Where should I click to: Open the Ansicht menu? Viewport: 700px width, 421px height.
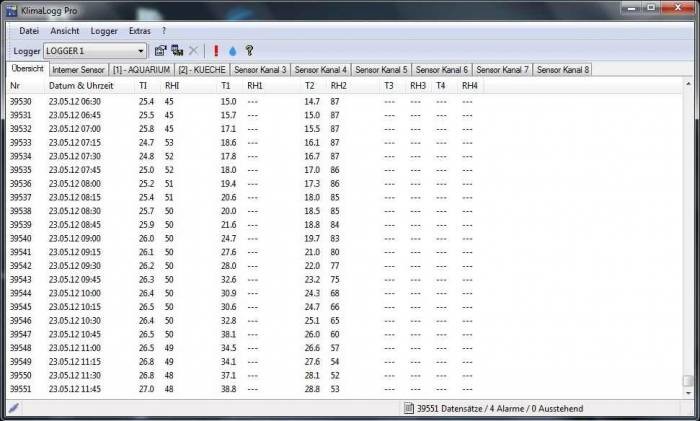point(66,31)
